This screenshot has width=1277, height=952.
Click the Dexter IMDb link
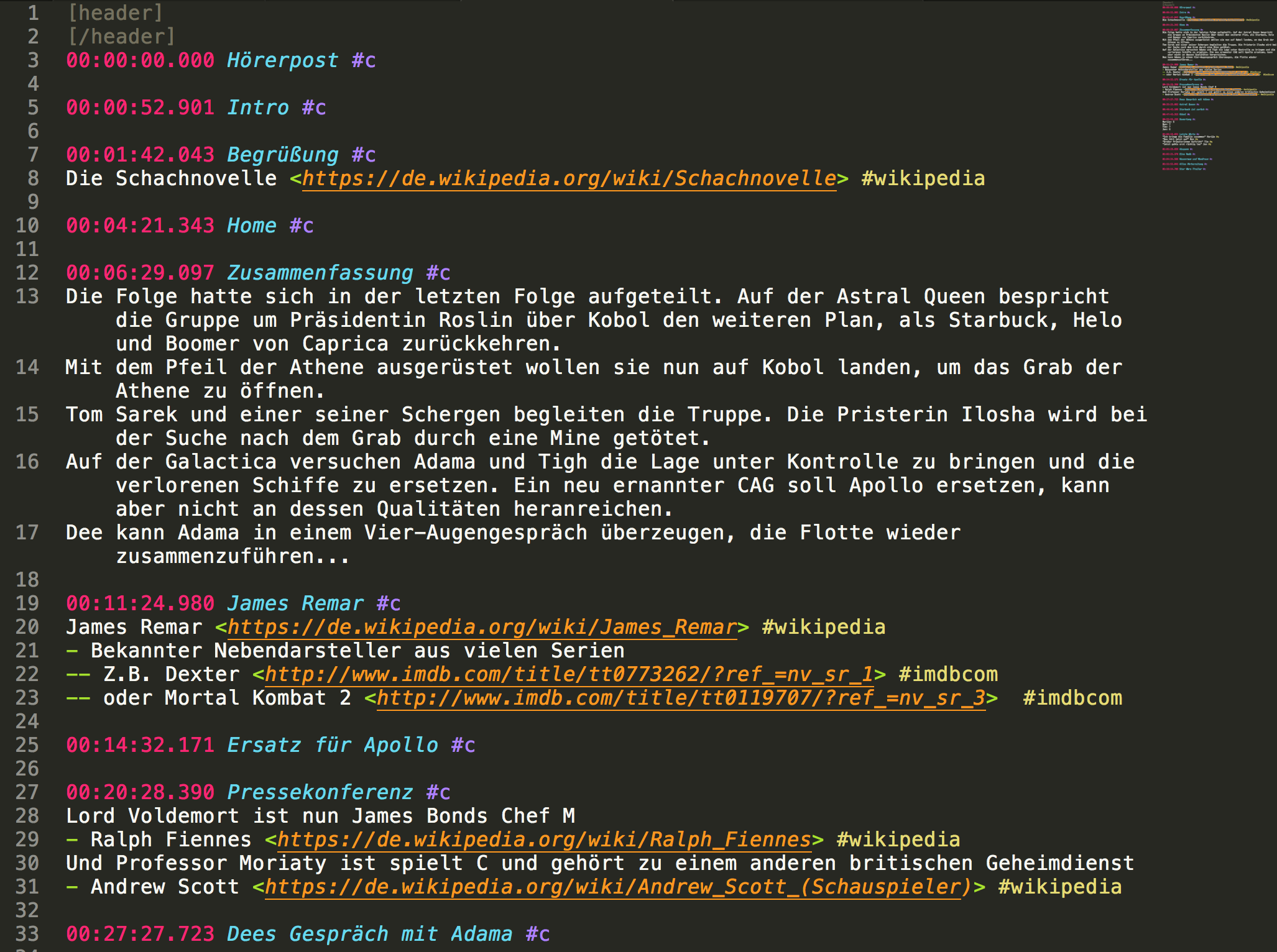pyautogui.click(x=569, y=675)
